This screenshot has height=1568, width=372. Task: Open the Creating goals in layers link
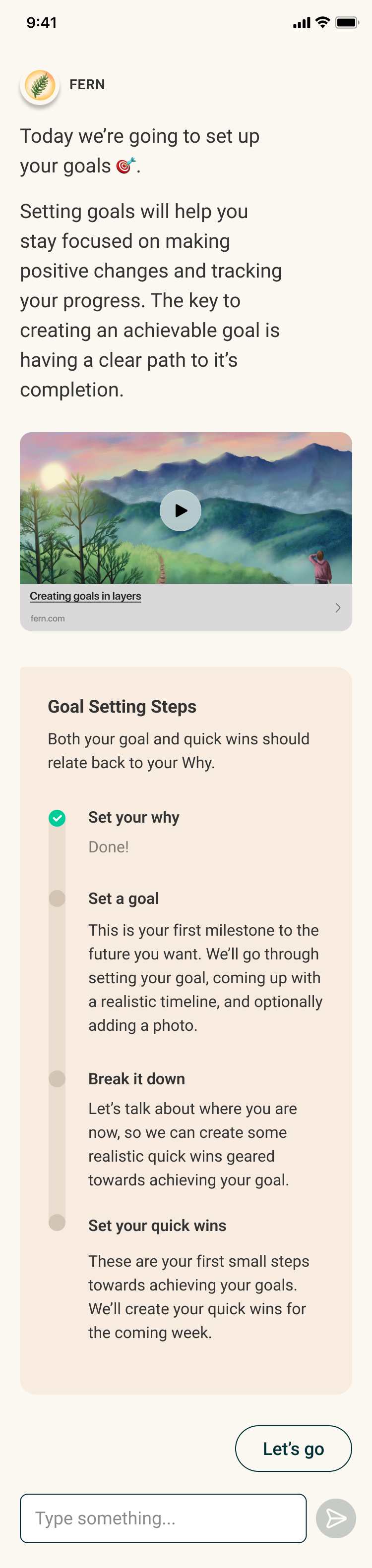tap(85, 596)
